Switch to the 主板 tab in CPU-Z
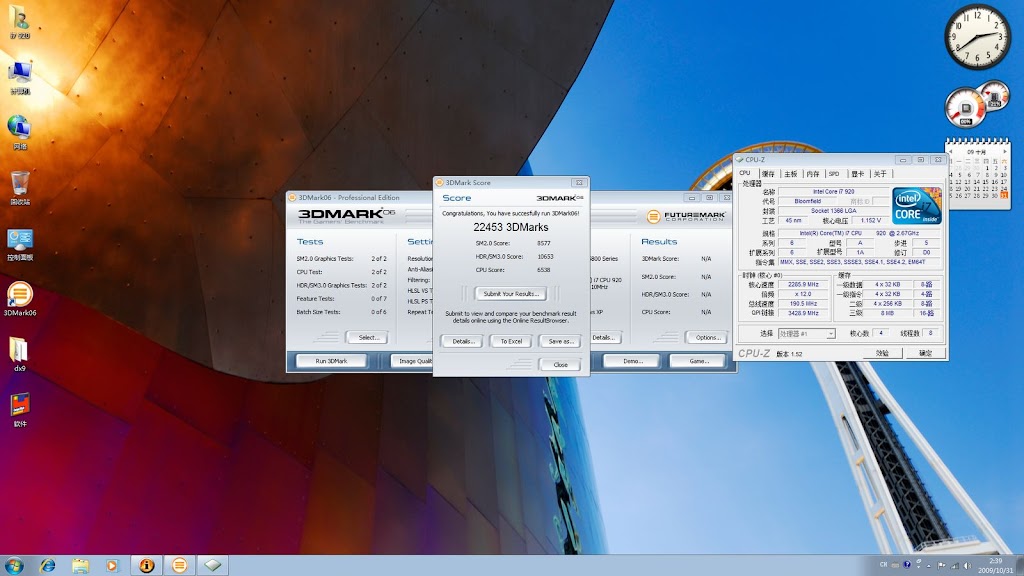 [790, 174]
